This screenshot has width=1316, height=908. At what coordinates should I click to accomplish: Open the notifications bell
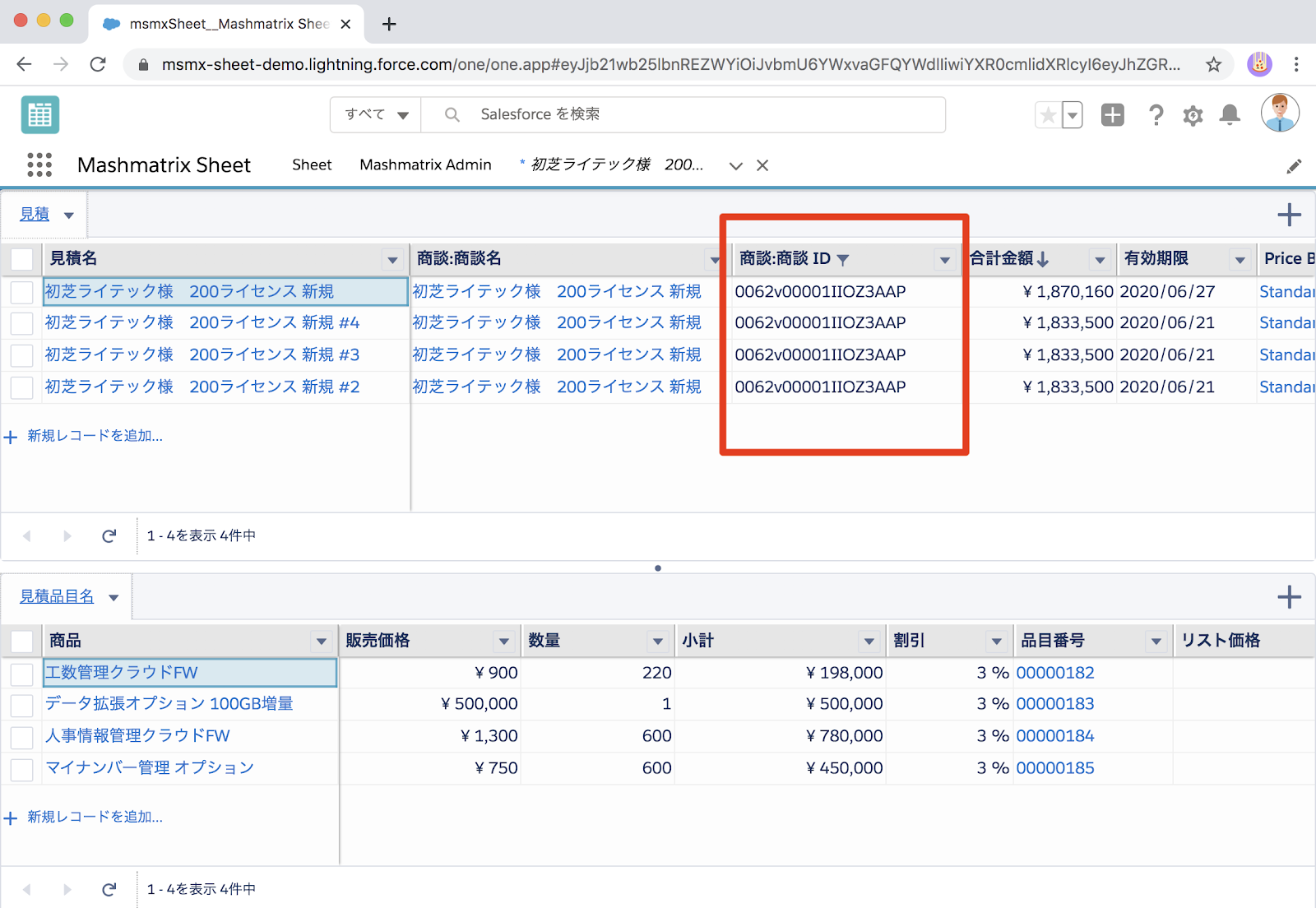pyautogui.click(x=1230, y=115)
